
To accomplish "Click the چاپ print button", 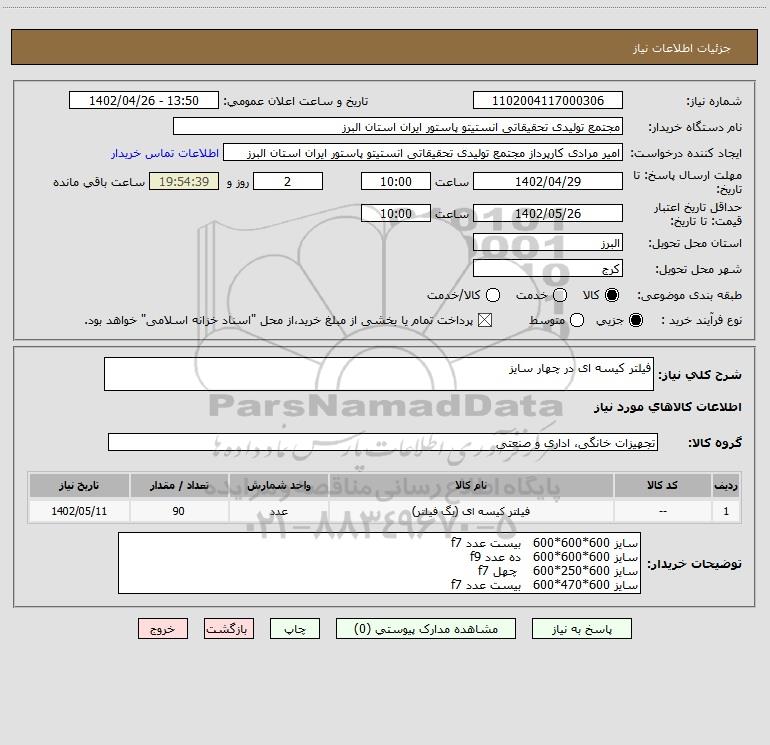I will [295, 629].
